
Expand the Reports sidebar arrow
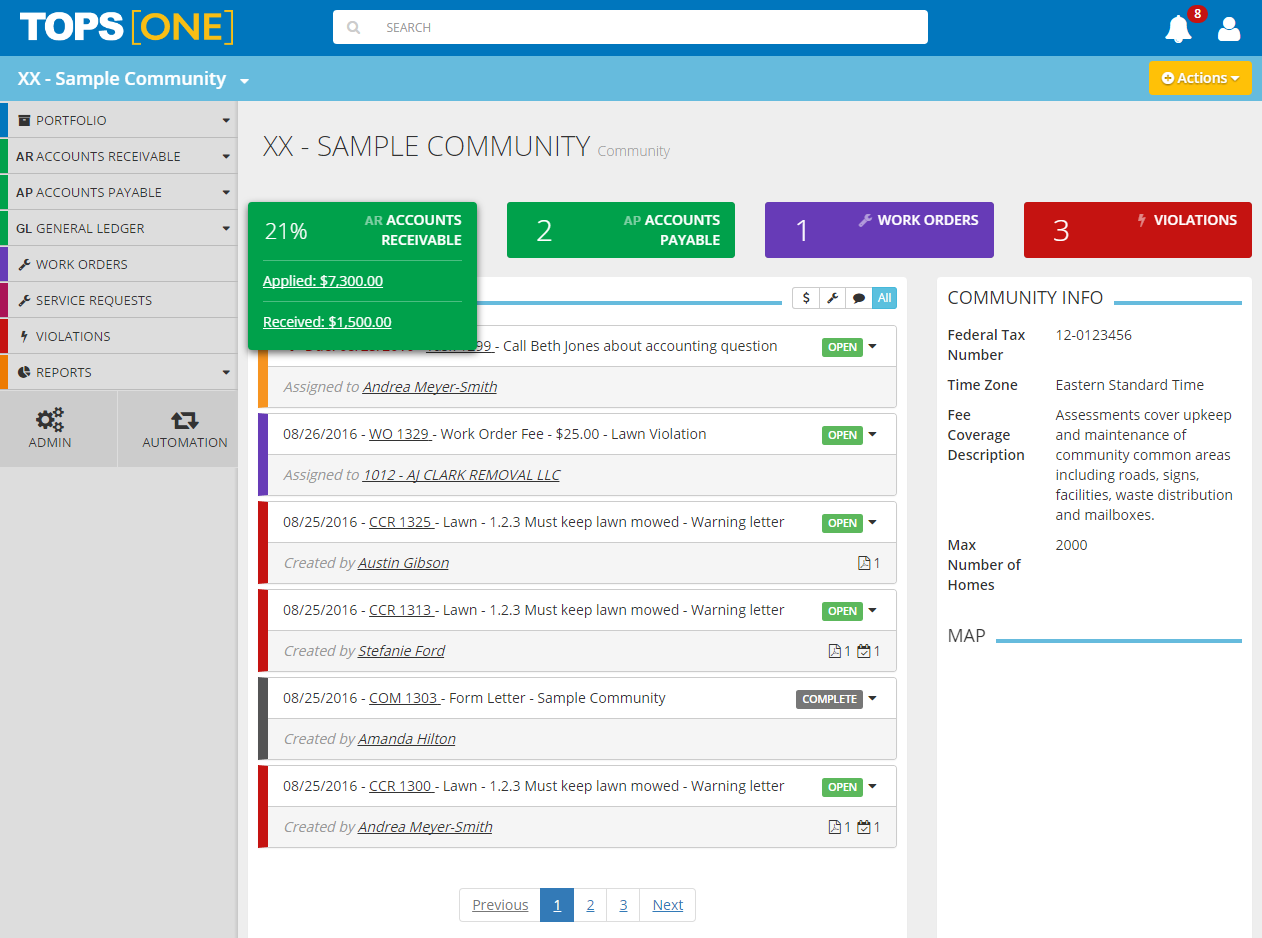pos(226,372)
